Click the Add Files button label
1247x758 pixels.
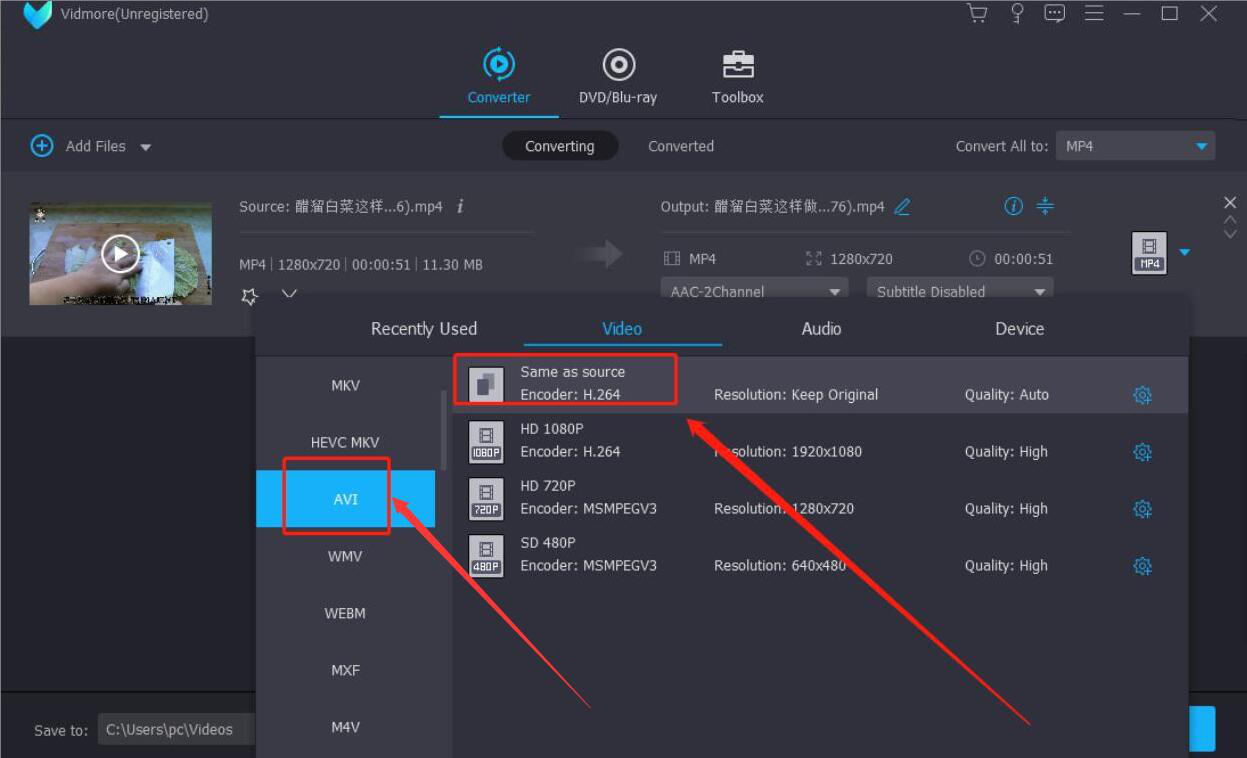[x=96, y=146]
